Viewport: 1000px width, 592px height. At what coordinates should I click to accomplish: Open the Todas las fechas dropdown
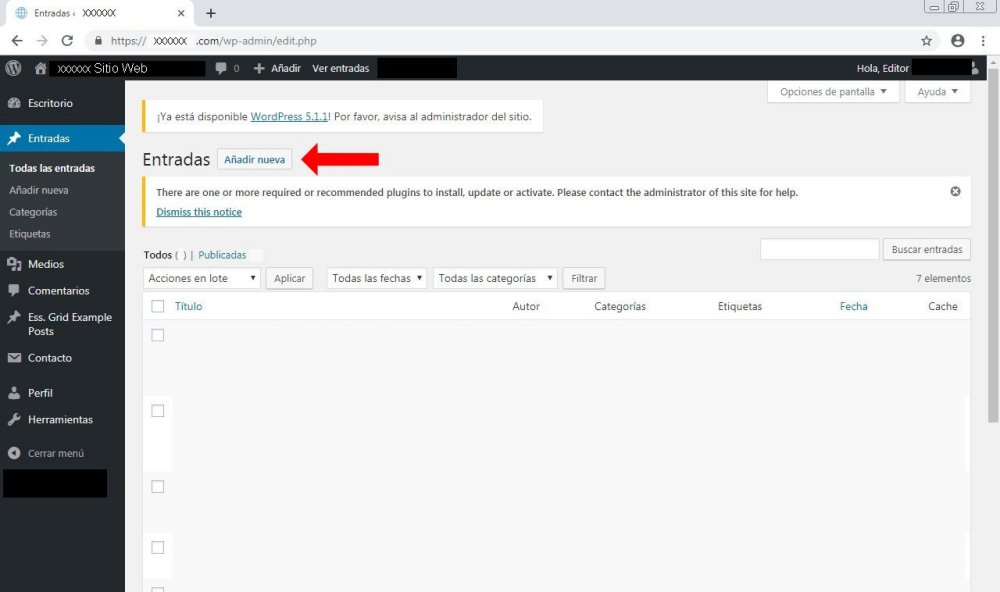click(x=378, y=278)
